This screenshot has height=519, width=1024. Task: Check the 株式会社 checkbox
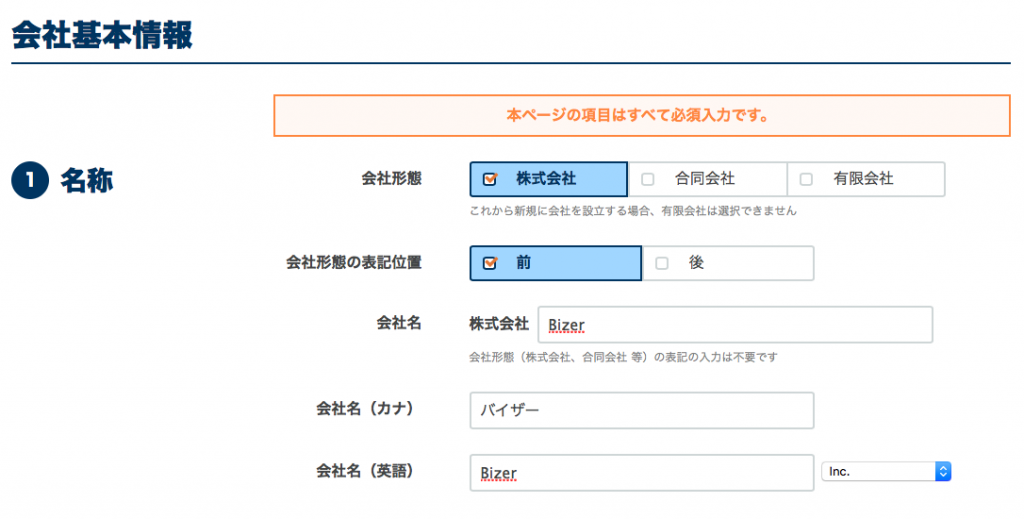point(490,179)
